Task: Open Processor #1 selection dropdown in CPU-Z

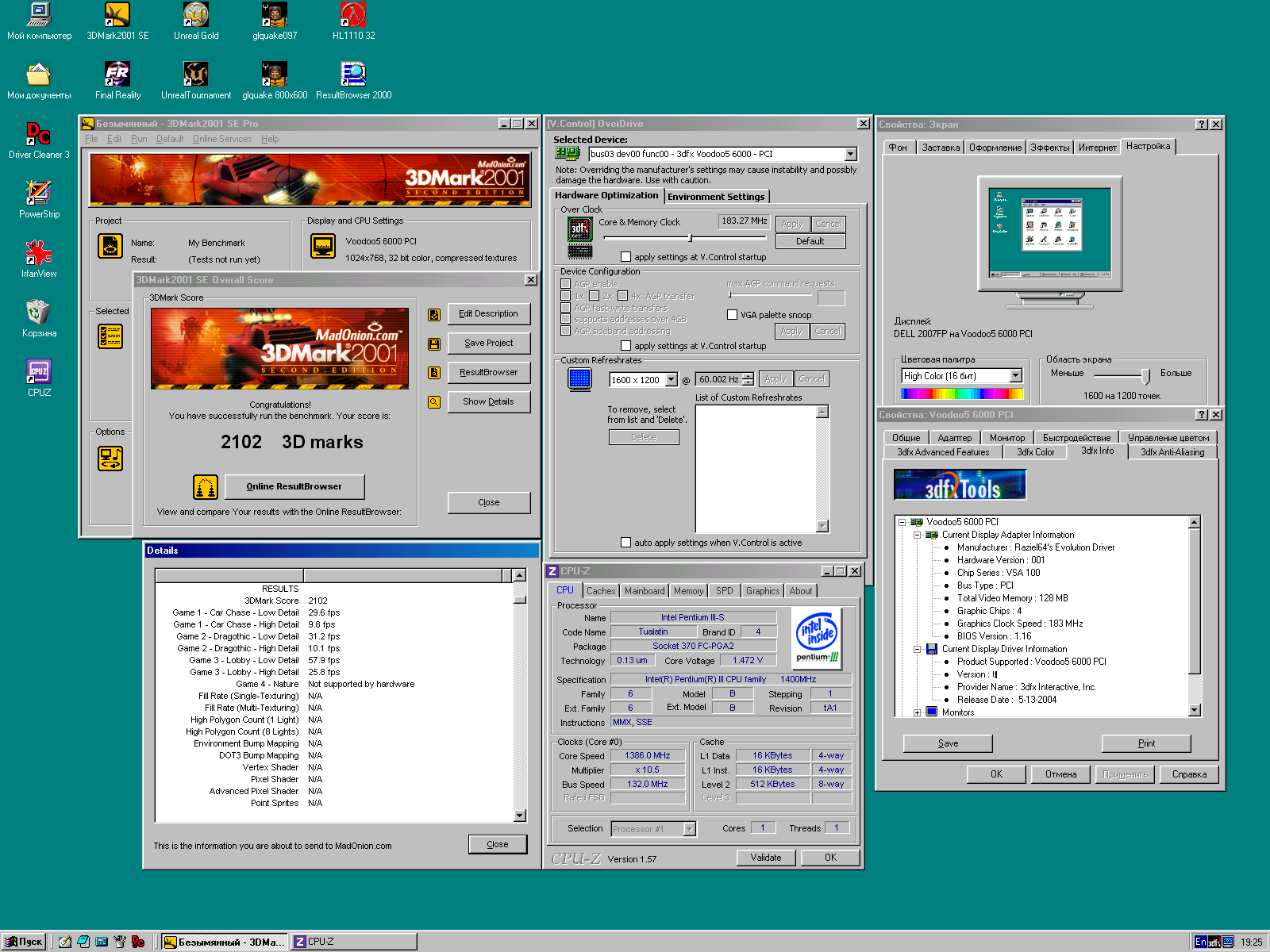Action: (x=689, y=829)
